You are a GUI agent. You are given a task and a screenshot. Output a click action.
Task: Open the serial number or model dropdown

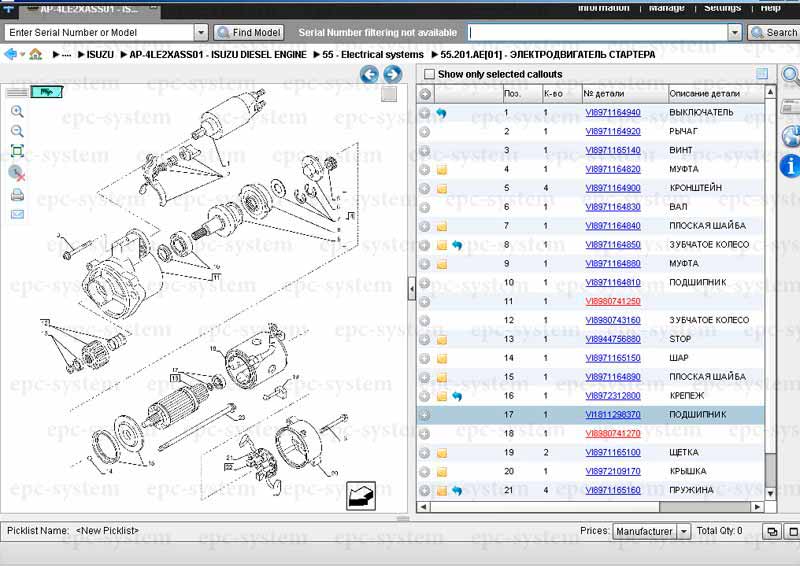(x=201, y=33)
